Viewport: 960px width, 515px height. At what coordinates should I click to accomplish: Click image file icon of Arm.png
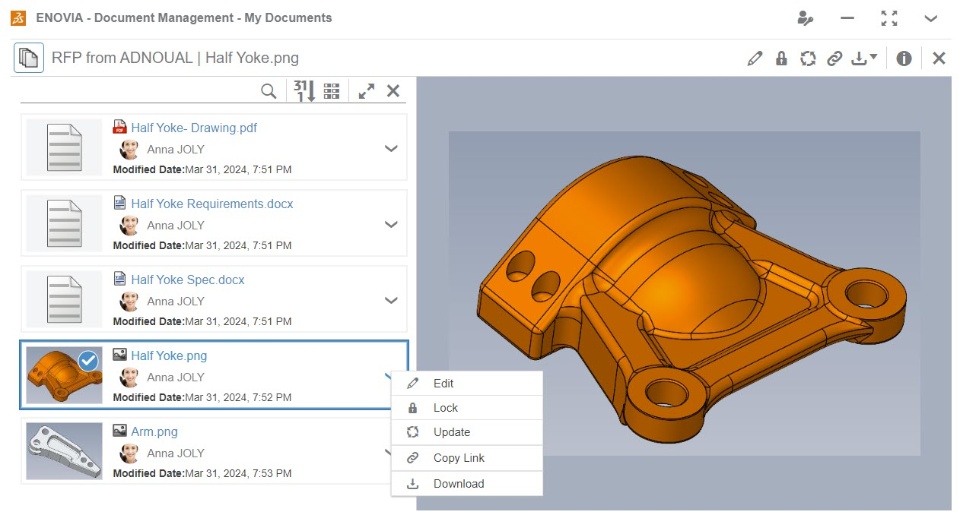point(120,430)
